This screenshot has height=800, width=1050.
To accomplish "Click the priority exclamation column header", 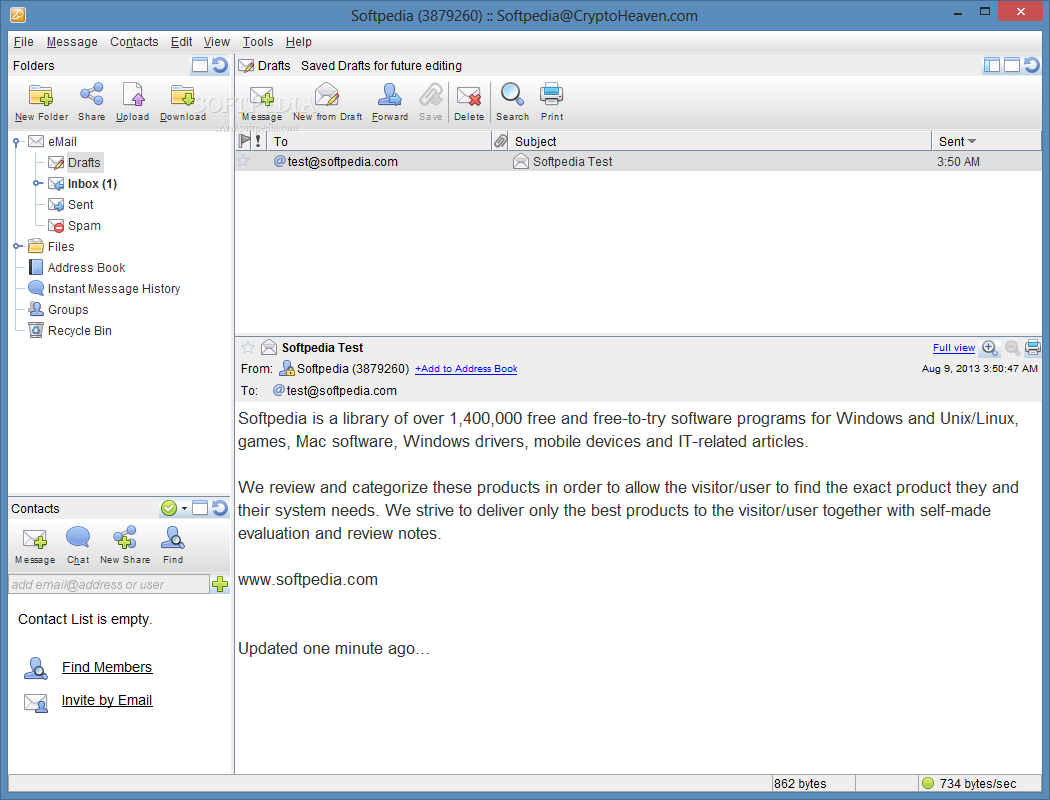I will coord(258,141).
